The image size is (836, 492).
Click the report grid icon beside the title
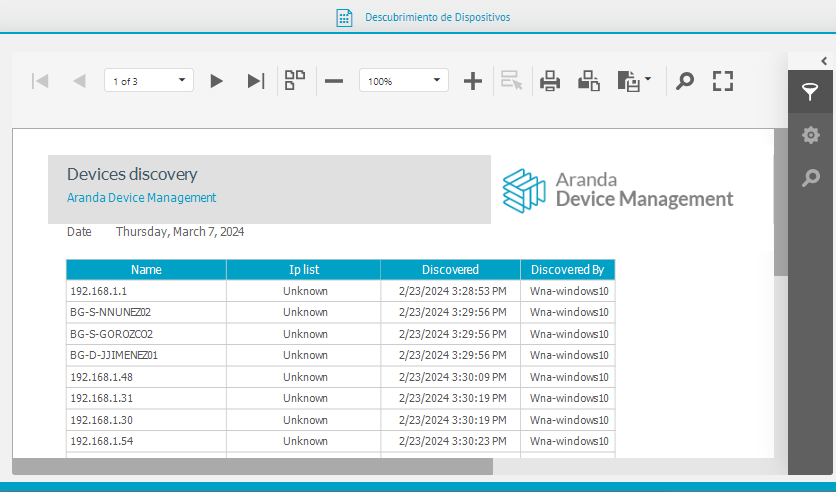344,18
